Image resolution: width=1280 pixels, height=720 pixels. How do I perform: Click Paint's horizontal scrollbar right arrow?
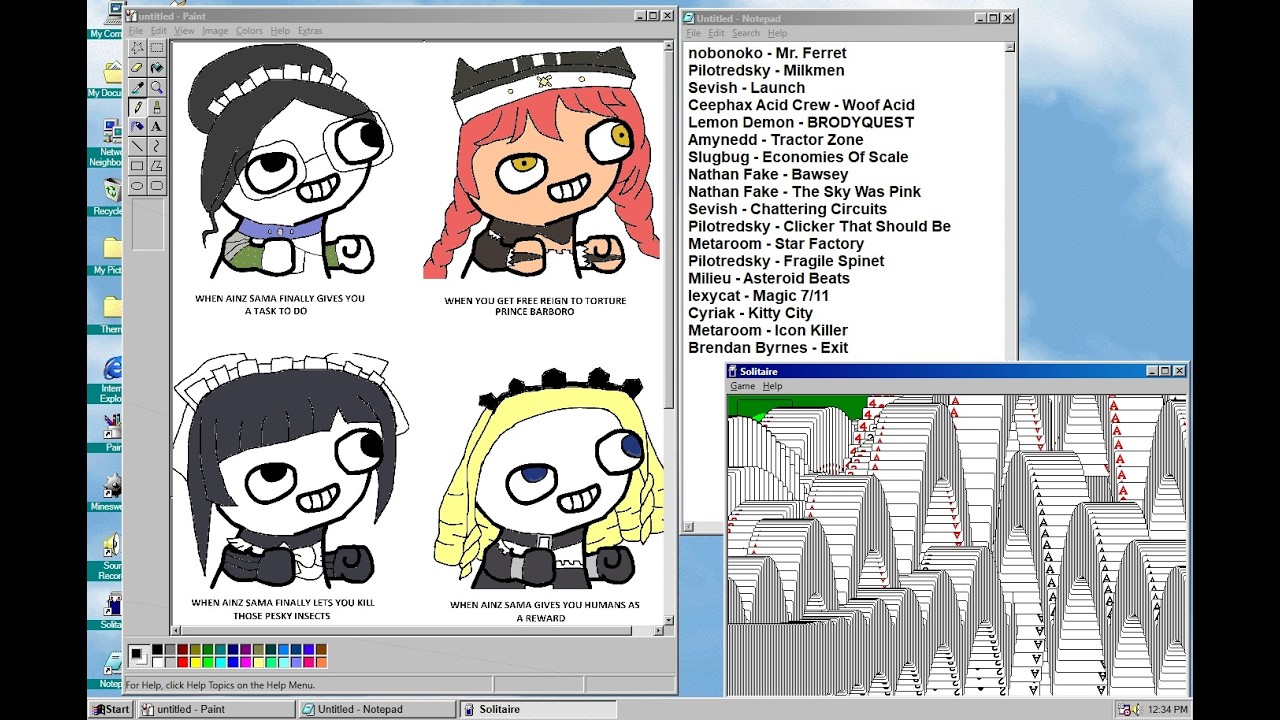[x=659, y=630]
